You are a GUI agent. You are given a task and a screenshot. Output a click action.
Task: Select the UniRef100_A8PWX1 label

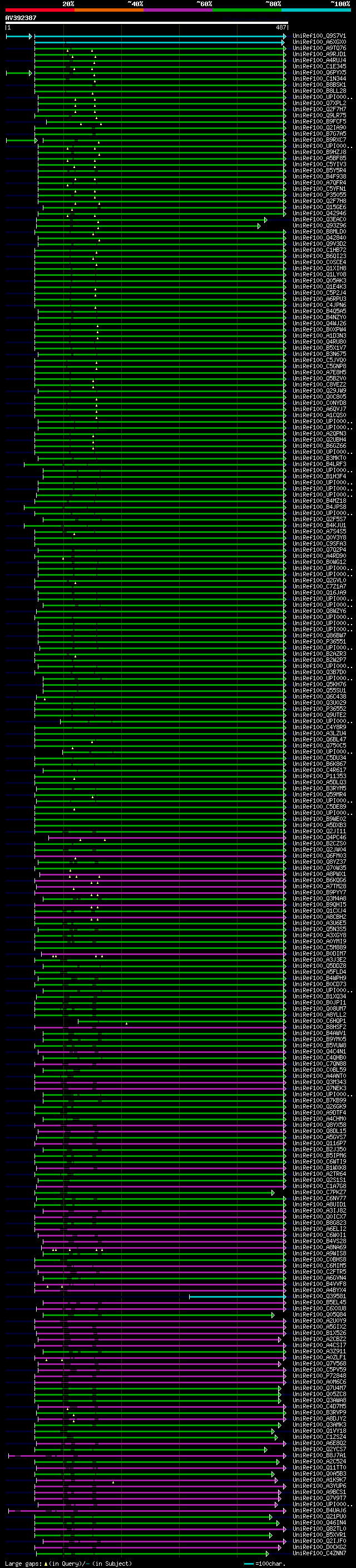(319, 875)
